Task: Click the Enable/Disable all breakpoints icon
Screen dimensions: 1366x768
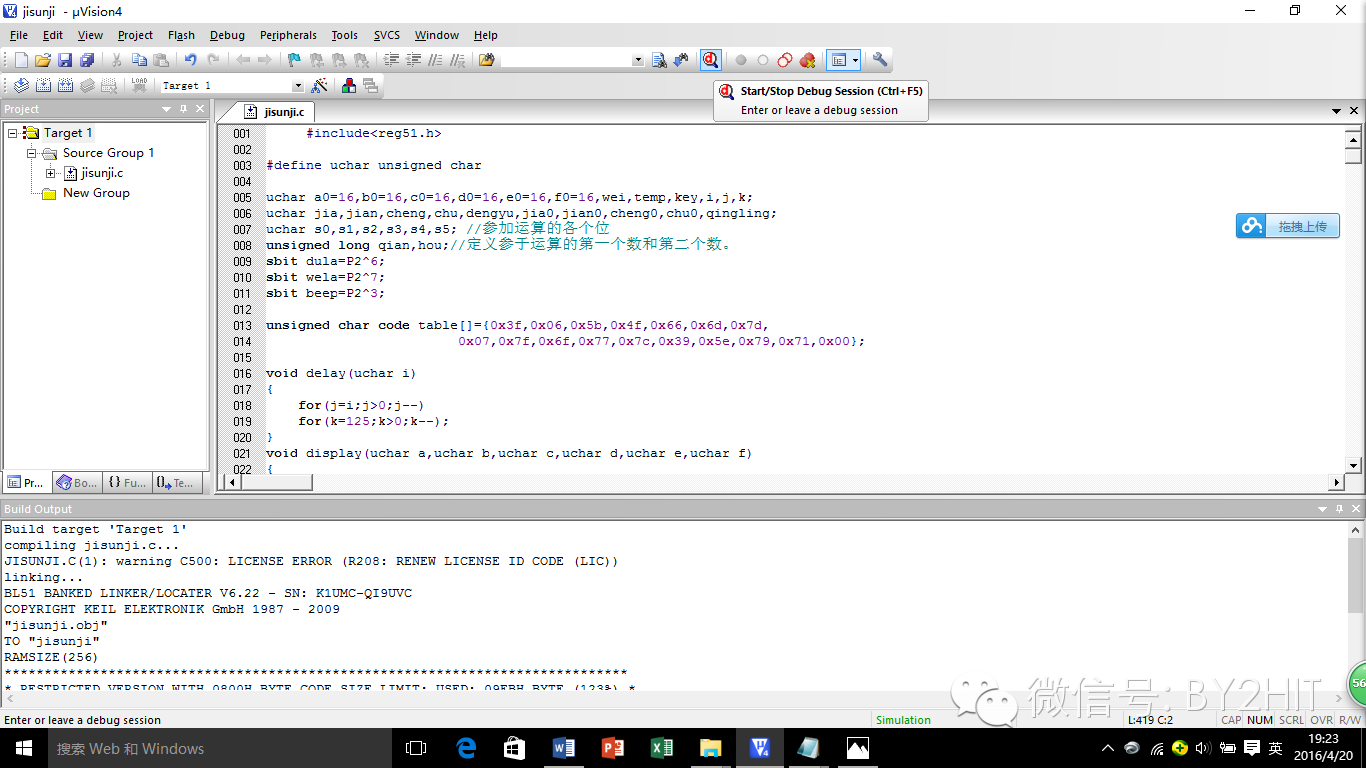Action: click(785, 60)
